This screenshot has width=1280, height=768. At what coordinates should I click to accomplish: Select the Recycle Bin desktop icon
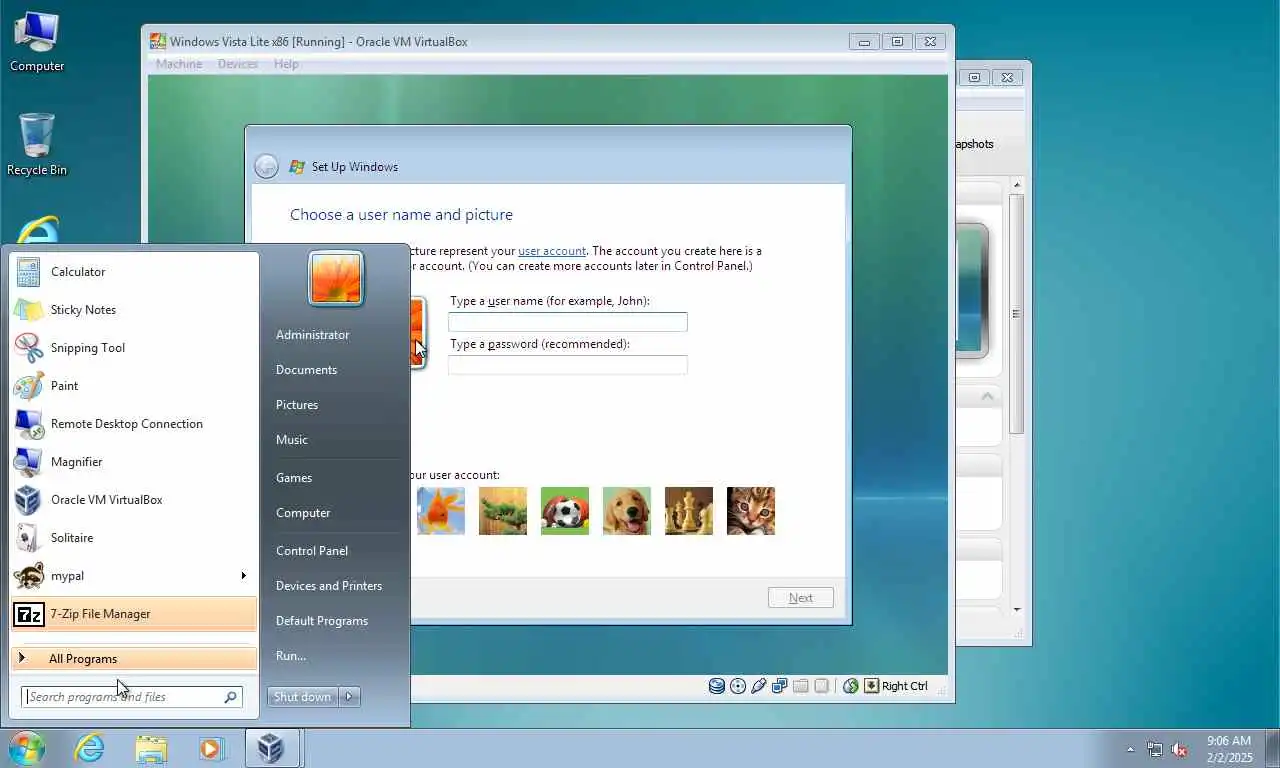click(37, 145)
